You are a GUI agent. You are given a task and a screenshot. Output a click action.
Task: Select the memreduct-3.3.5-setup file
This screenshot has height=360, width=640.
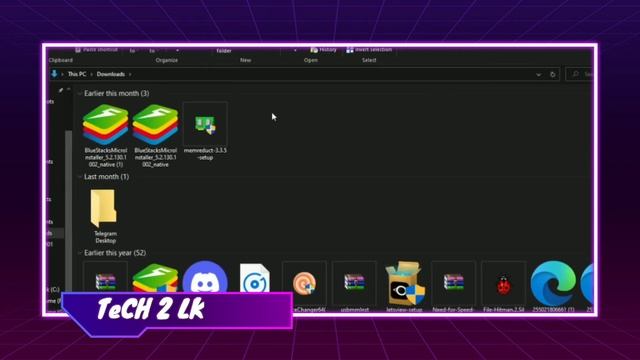point(205,131)
